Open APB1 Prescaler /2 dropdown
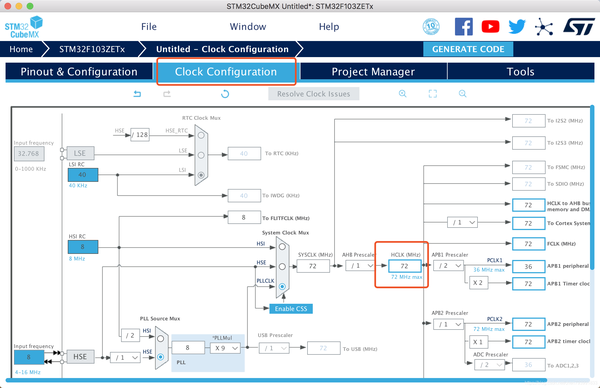The height and width of the screenshot is (388, 600). [448, 266]
